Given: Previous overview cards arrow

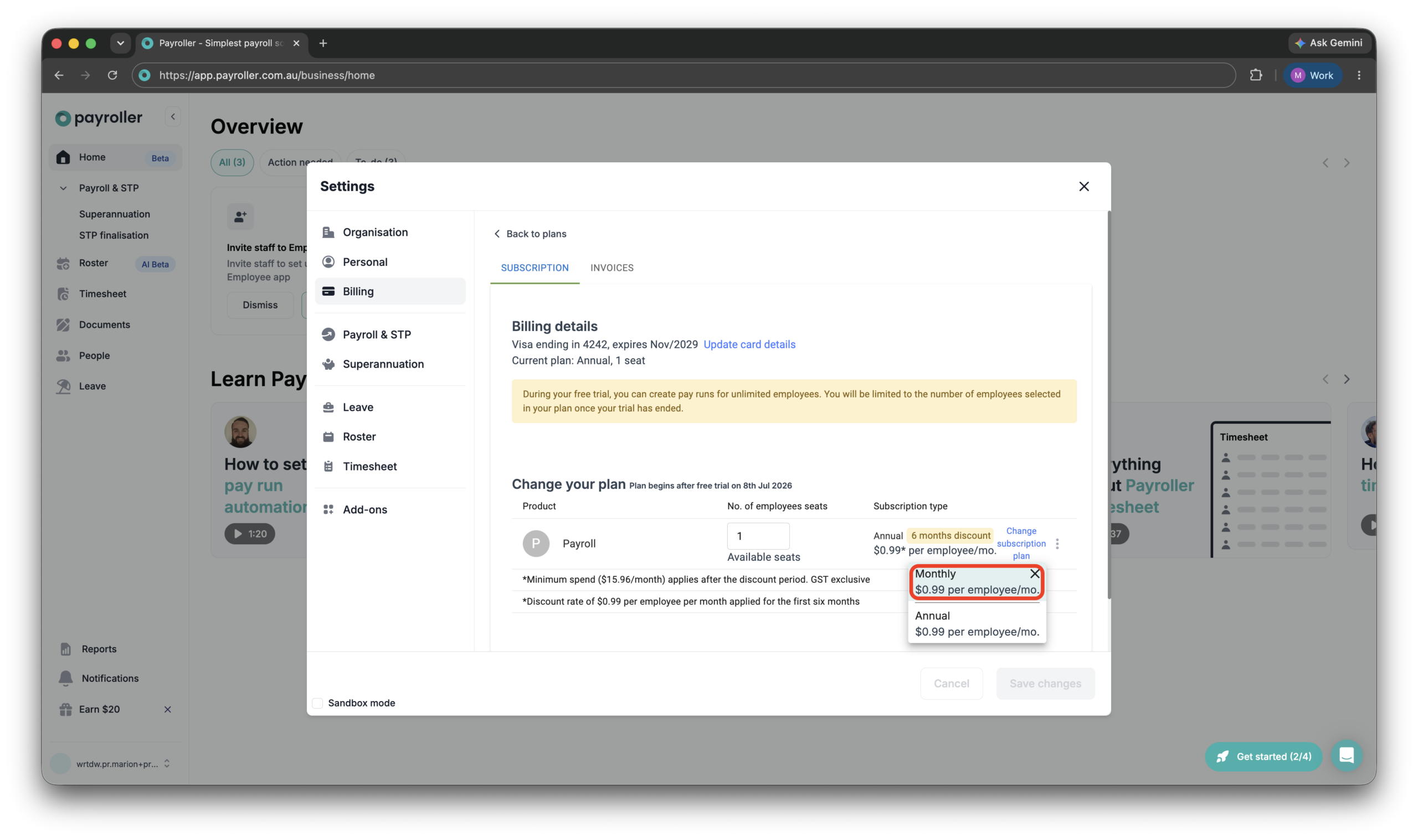Looking at the screenshot, I should [1325, 163].
